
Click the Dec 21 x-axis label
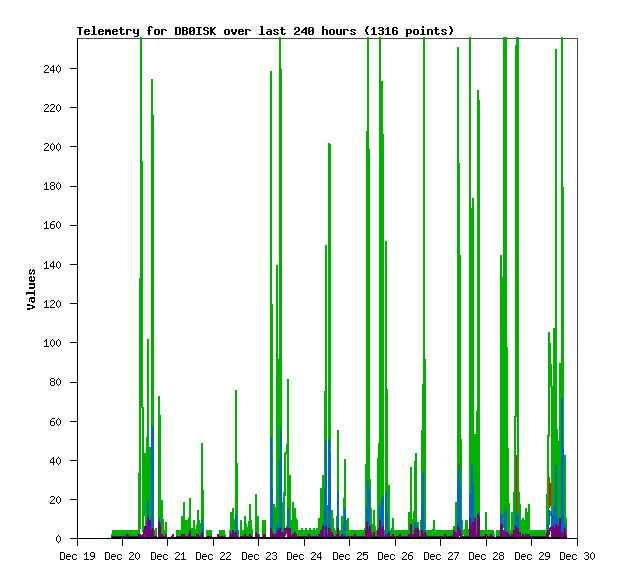click(x=168, y=556)
